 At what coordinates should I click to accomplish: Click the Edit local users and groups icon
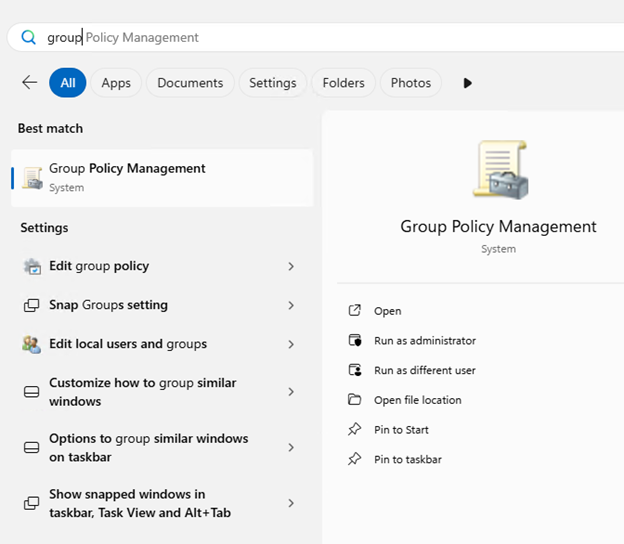coord(32,344)
